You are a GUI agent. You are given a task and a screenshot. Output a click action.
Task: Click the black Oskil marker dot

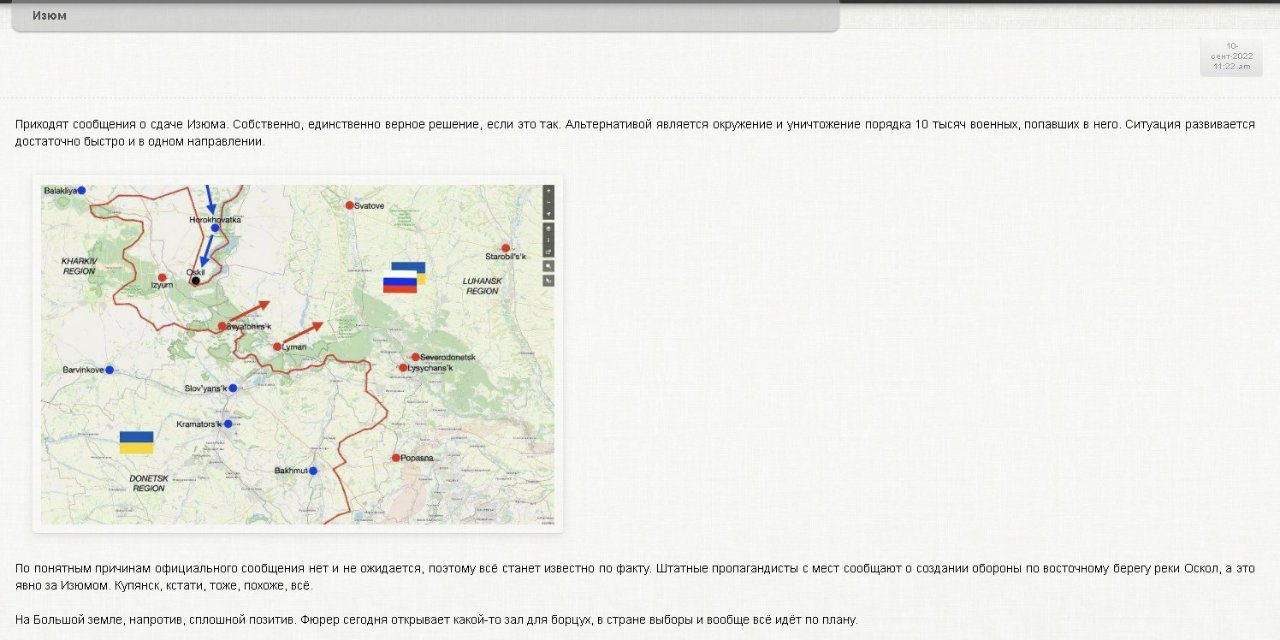pyautogui.click(x=195, y=281)
